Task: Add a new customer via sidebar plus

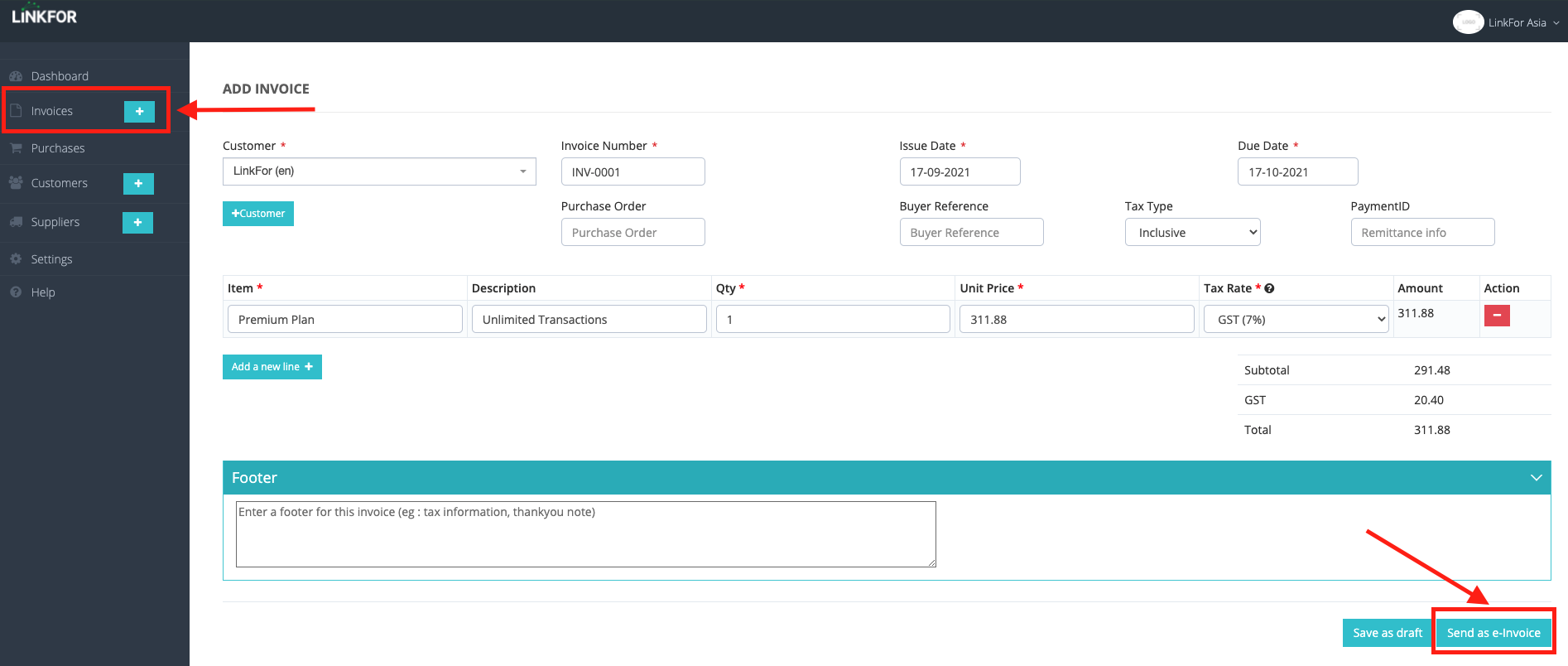Action: pyautogui.click(x=138, y=183)
